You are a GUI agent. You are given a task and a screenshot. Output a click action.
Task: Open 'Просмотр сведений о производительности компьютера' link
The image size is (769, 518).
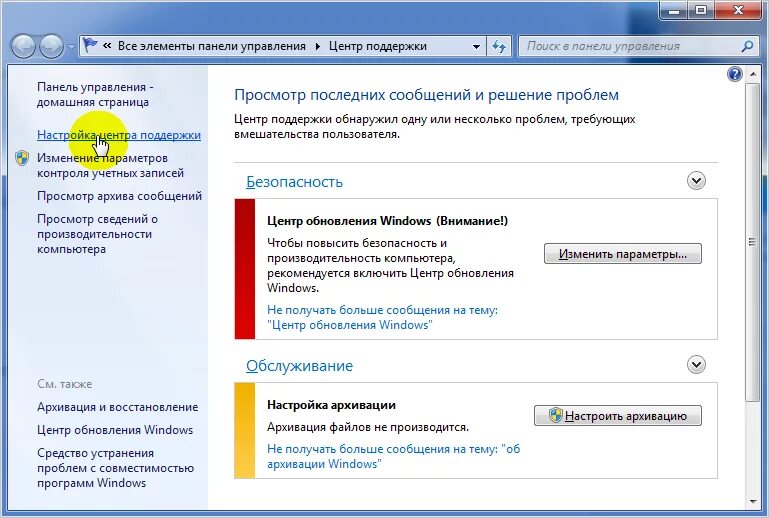(x=97, y=234)
